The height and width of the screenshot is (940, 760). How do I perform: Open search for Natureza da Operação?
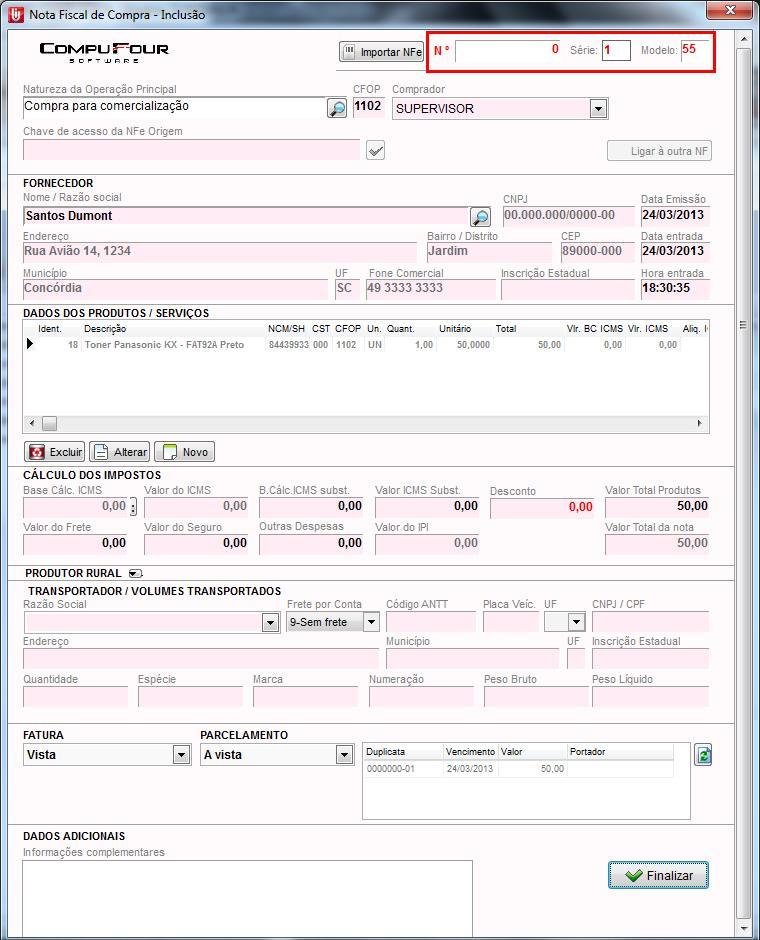click(337, 108)
